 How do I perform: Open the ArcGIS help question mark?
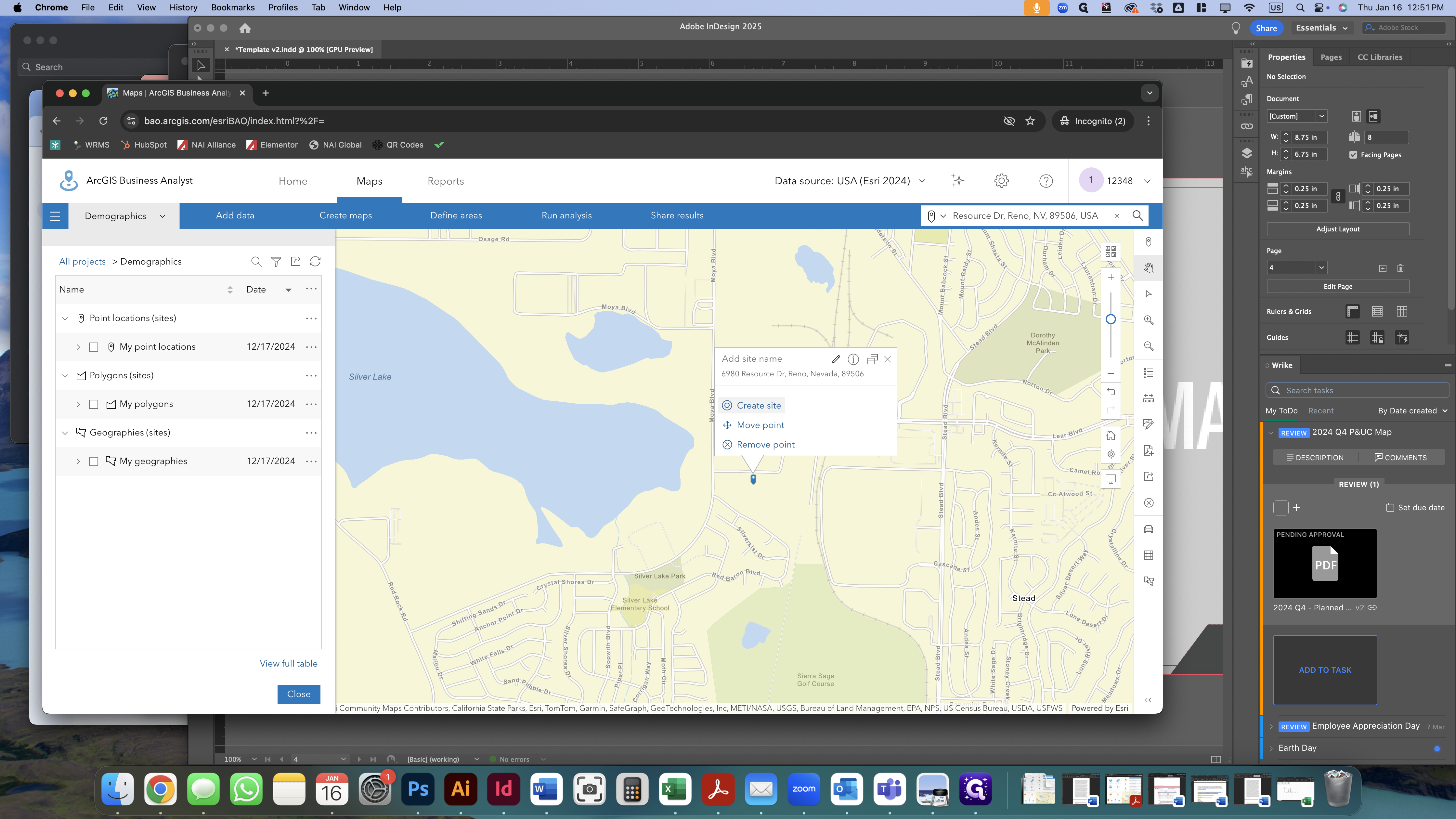coord(1046,181)
